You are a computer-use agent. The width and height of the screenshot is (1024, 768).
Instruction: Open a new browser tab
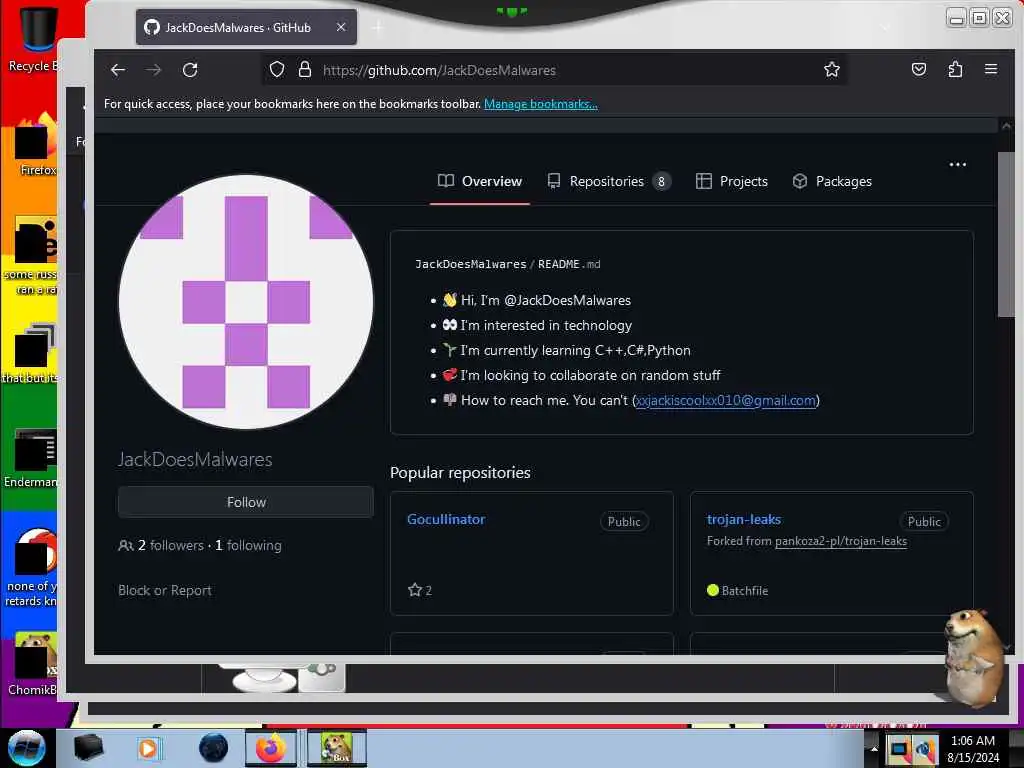pos(378,27)
